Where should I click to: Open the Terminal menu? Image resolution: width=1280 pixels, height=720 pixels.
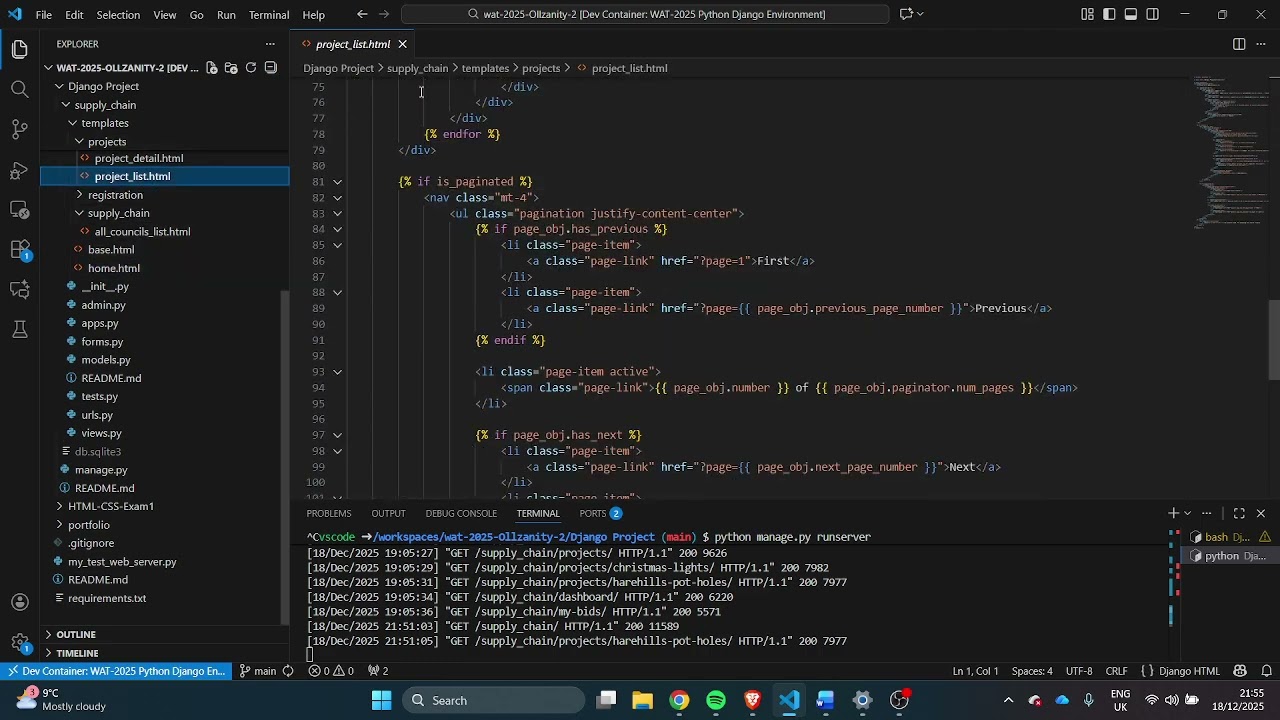[x=269, y=14]
